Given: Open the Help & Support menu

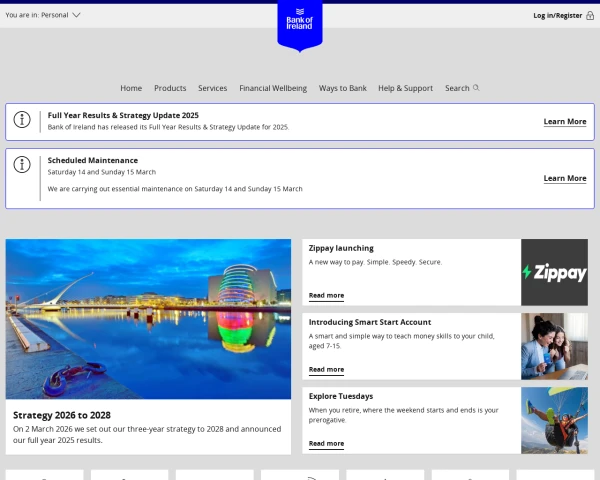Looking at the screenshot, I should 406,88.
